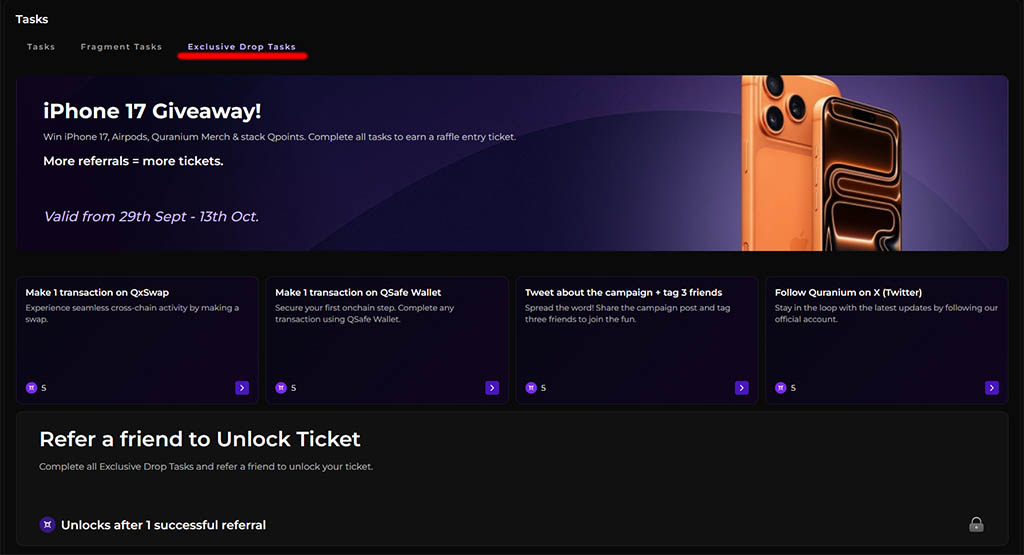1024x555 pixels.
Task: Click the Qpoints coin icon on QxSwap card
Action: pos(31,388)
